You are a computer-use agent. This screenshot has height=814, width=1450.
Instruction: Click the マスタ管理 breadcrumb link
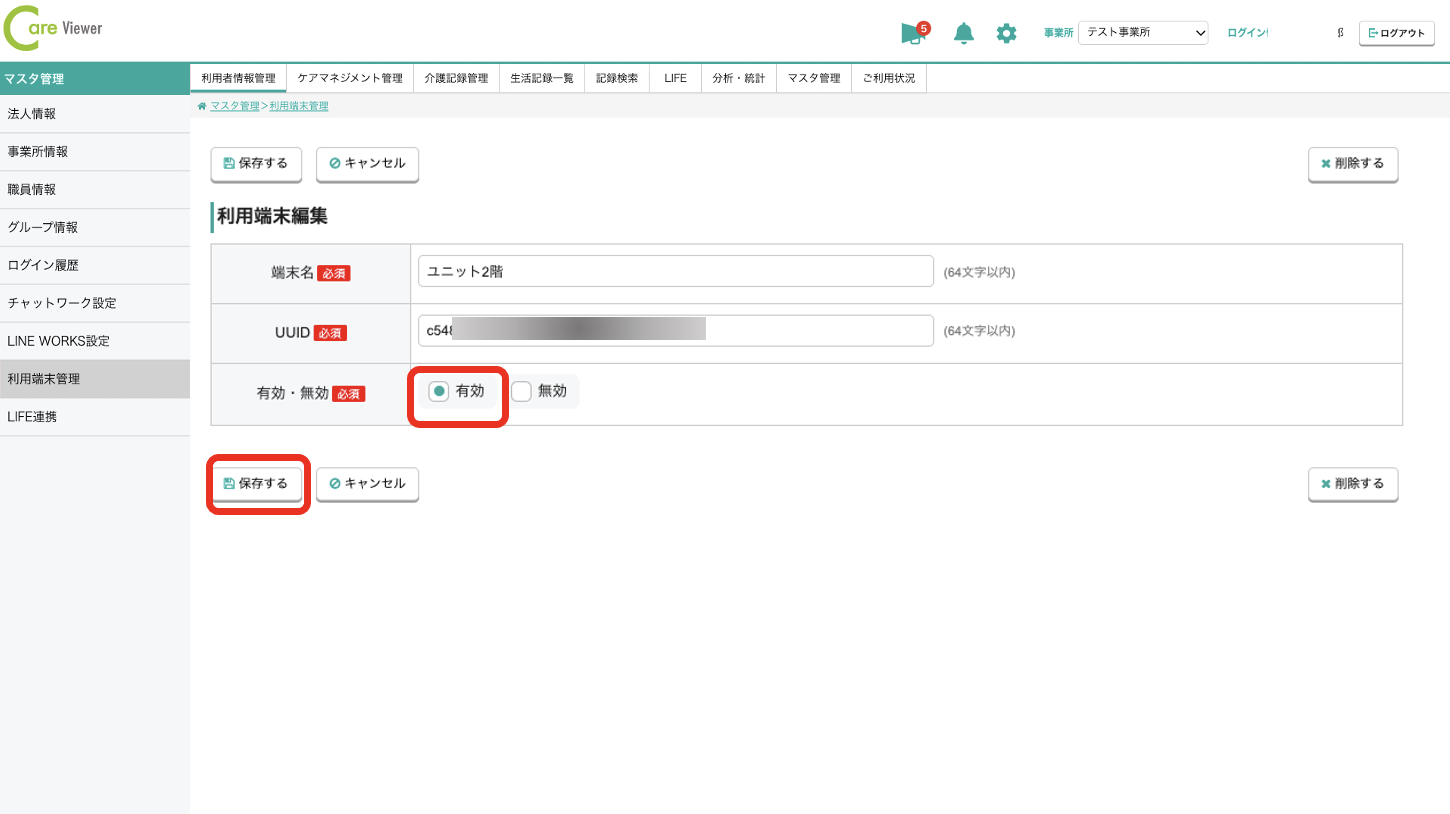tap(234, 106)
